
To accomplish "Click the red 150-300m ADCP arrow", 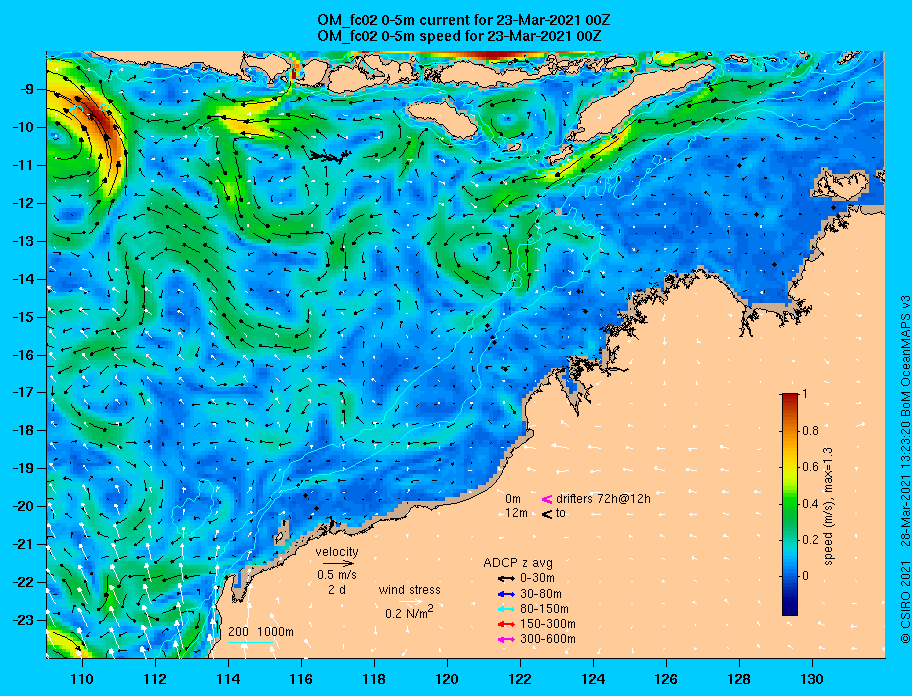I will (506, 624).
